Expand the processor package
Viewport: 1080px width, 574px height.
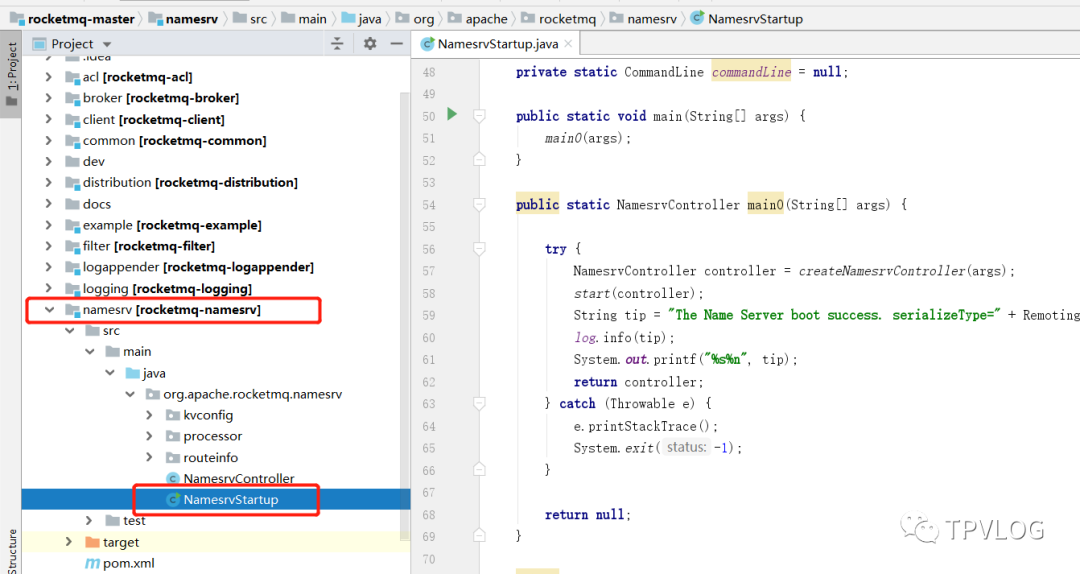[x=149, y=436]
